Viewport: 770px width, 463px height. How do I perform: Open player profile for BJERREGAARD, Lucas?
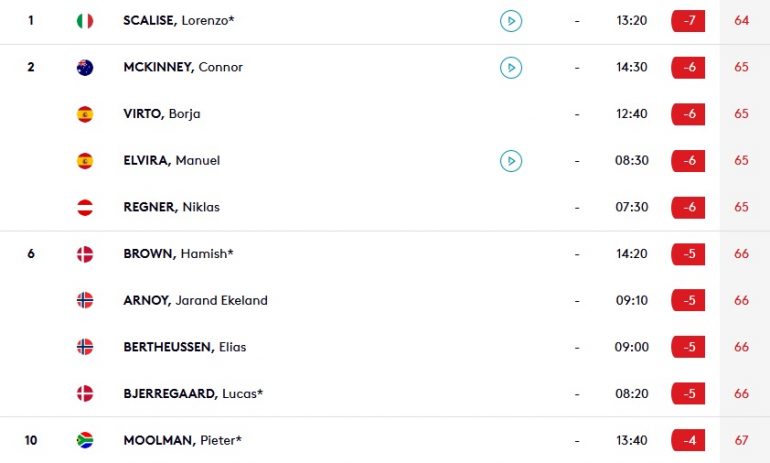[x=193, y=394]
